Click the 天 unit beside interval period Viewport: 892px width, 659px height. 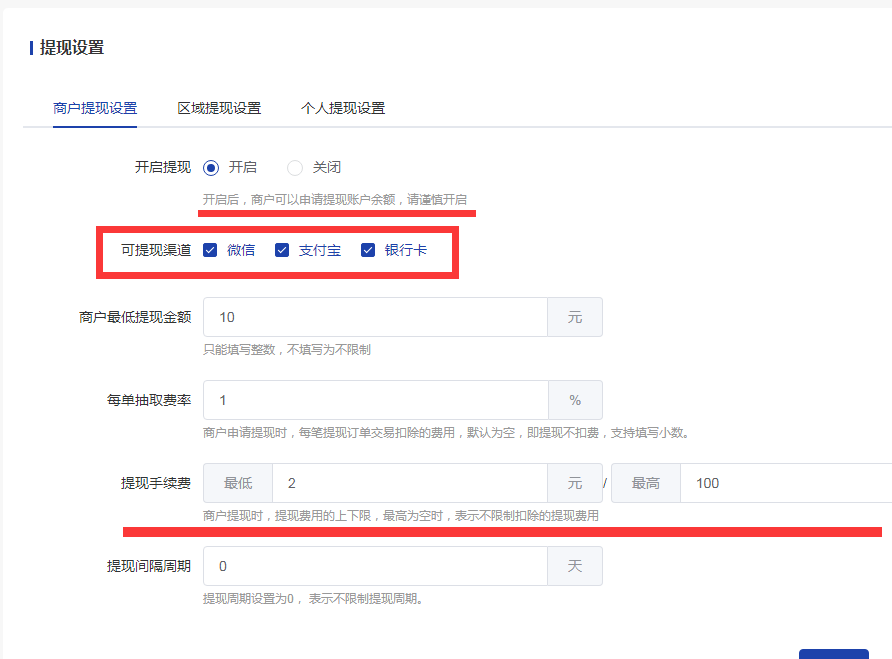coord(575,566)
